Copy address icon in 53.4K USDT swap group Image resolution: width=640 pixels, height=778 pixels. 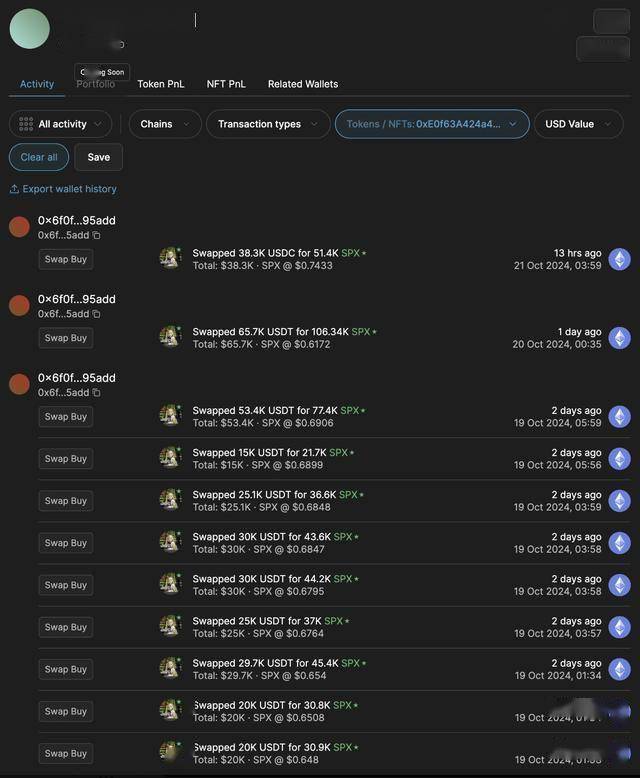97,392
